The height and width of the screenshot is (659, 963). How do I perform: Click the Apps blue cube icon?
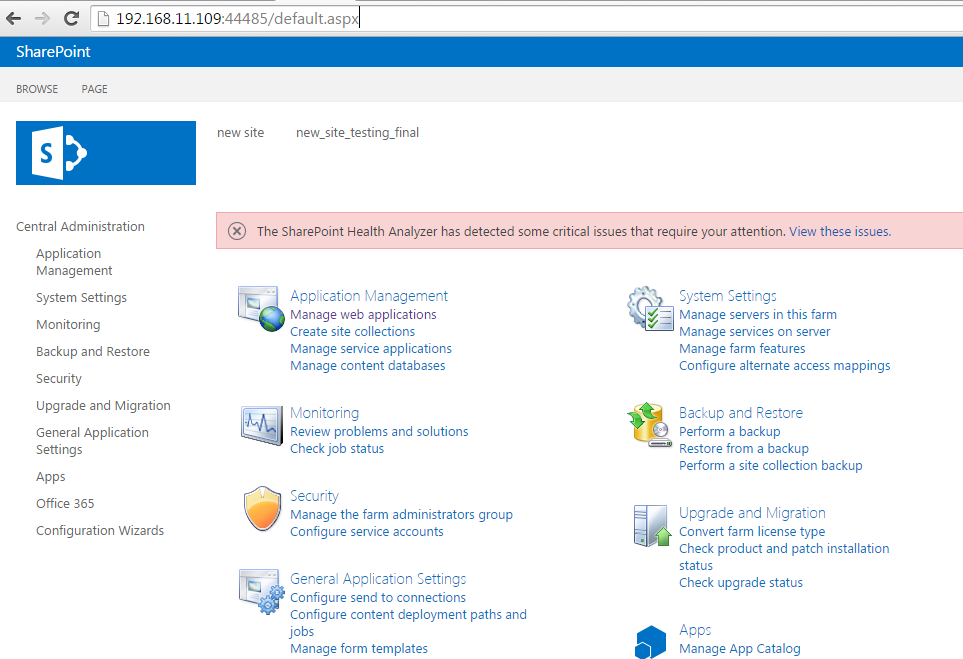(650, 642)
